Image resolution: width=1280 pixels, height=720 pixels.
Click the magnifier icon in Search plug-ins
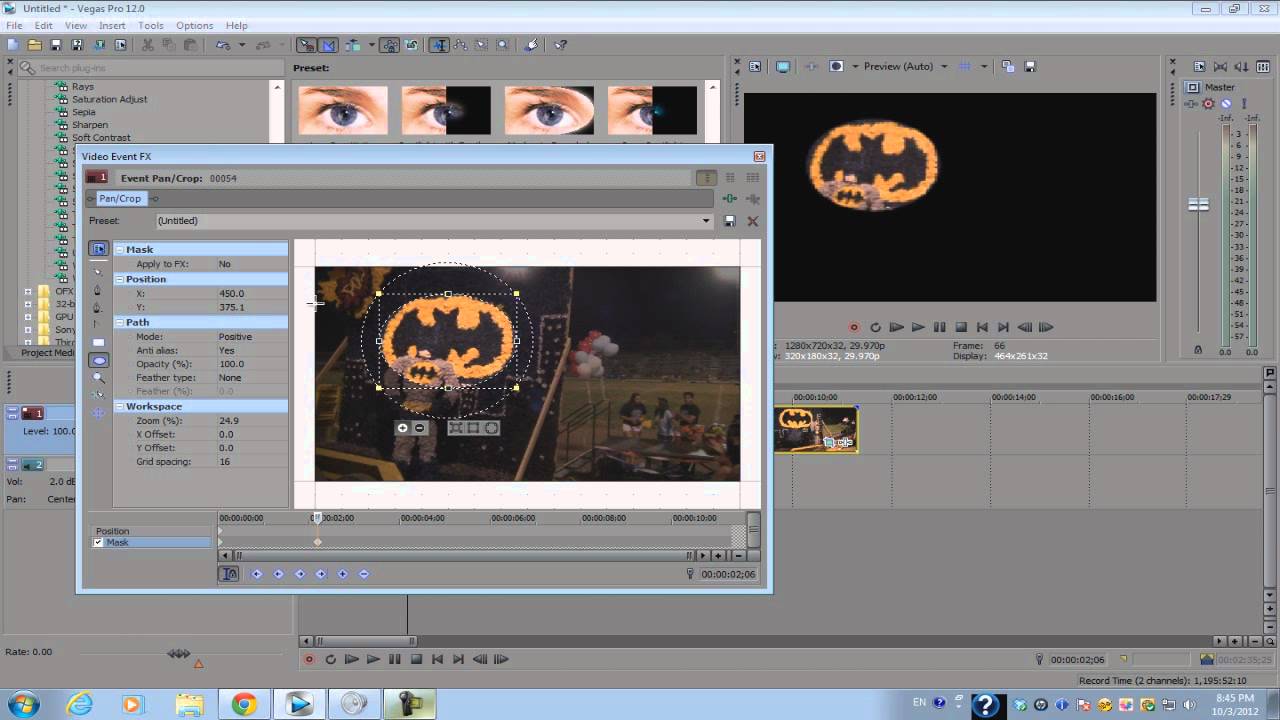pyautogui.click(x=29, y=68)
